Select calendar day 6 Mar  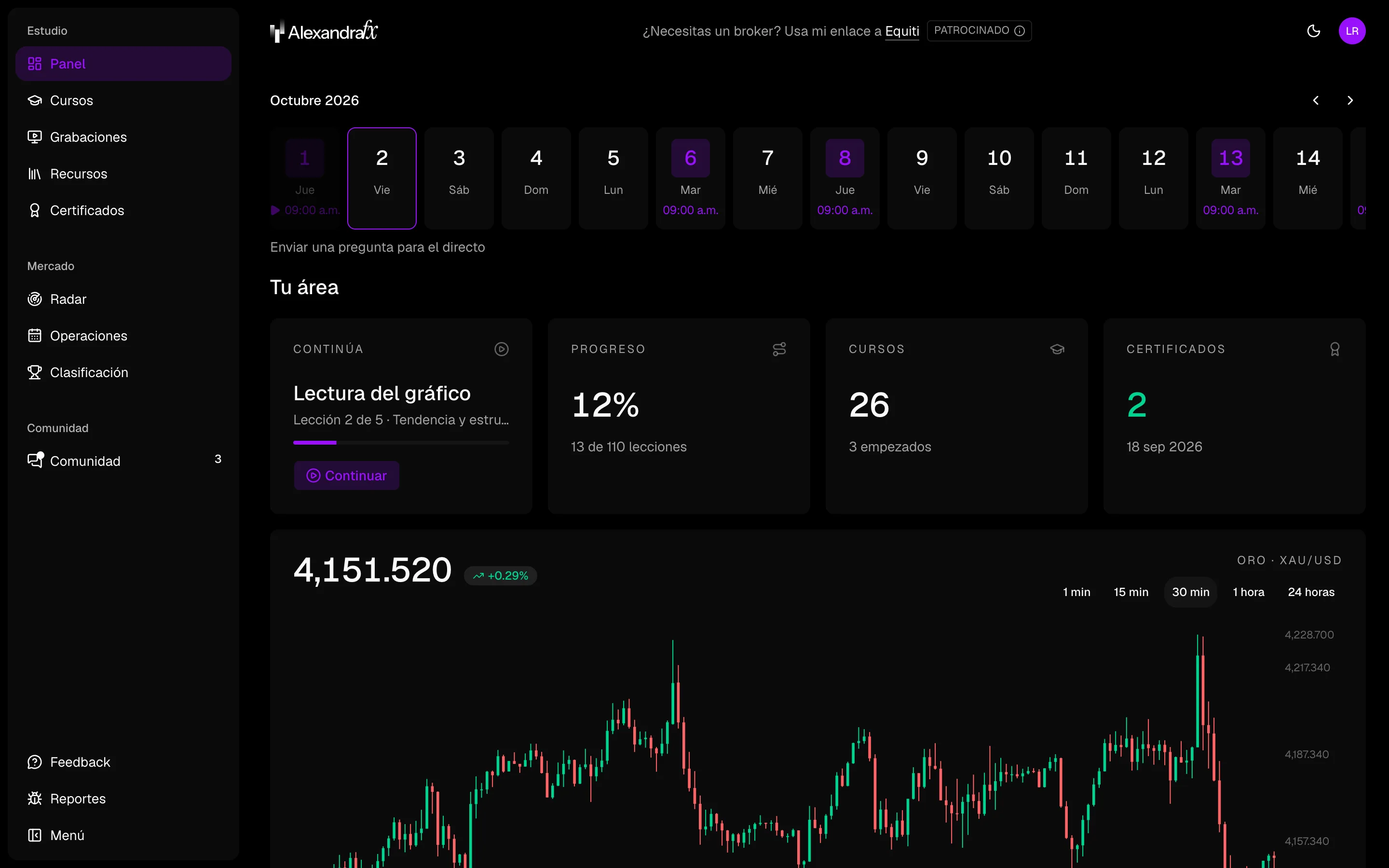691,178
